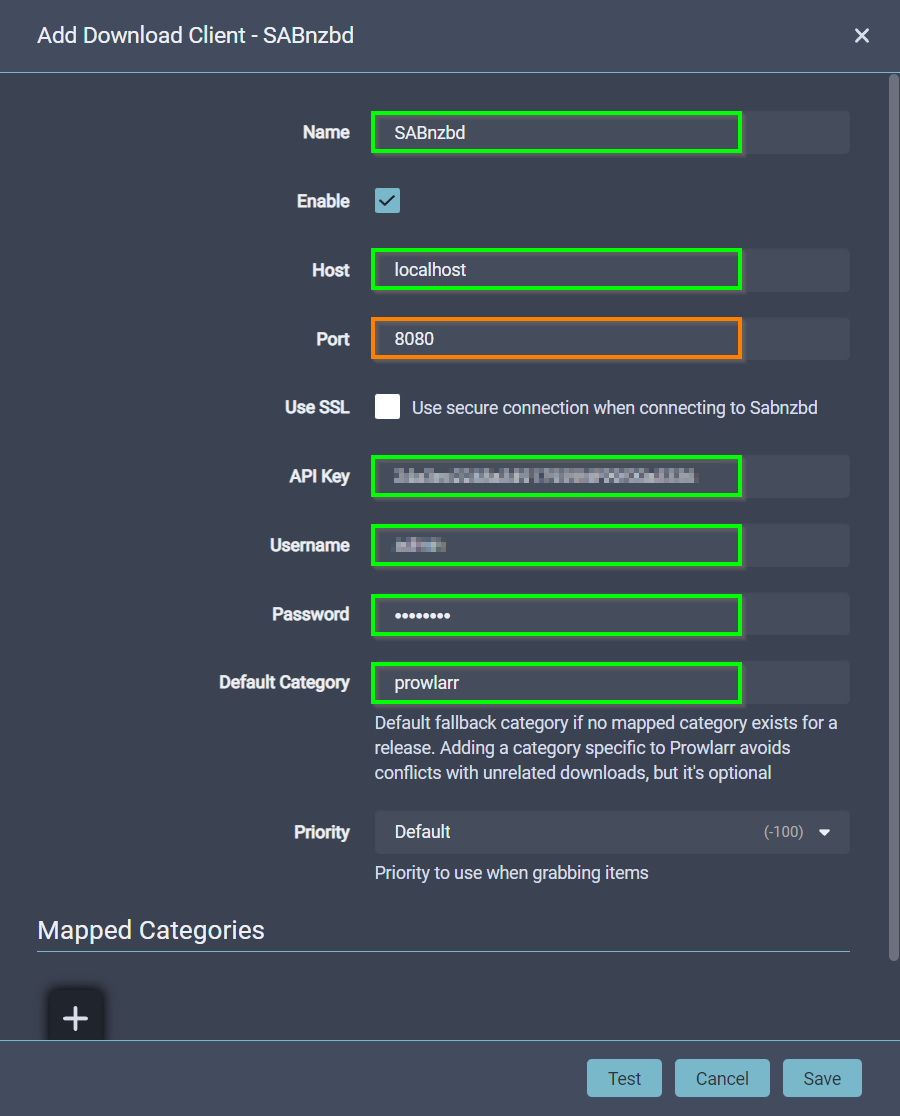Enable the Use SSL checkbox
Viewport: 900px width, 1116px height.
pos(387,407)
